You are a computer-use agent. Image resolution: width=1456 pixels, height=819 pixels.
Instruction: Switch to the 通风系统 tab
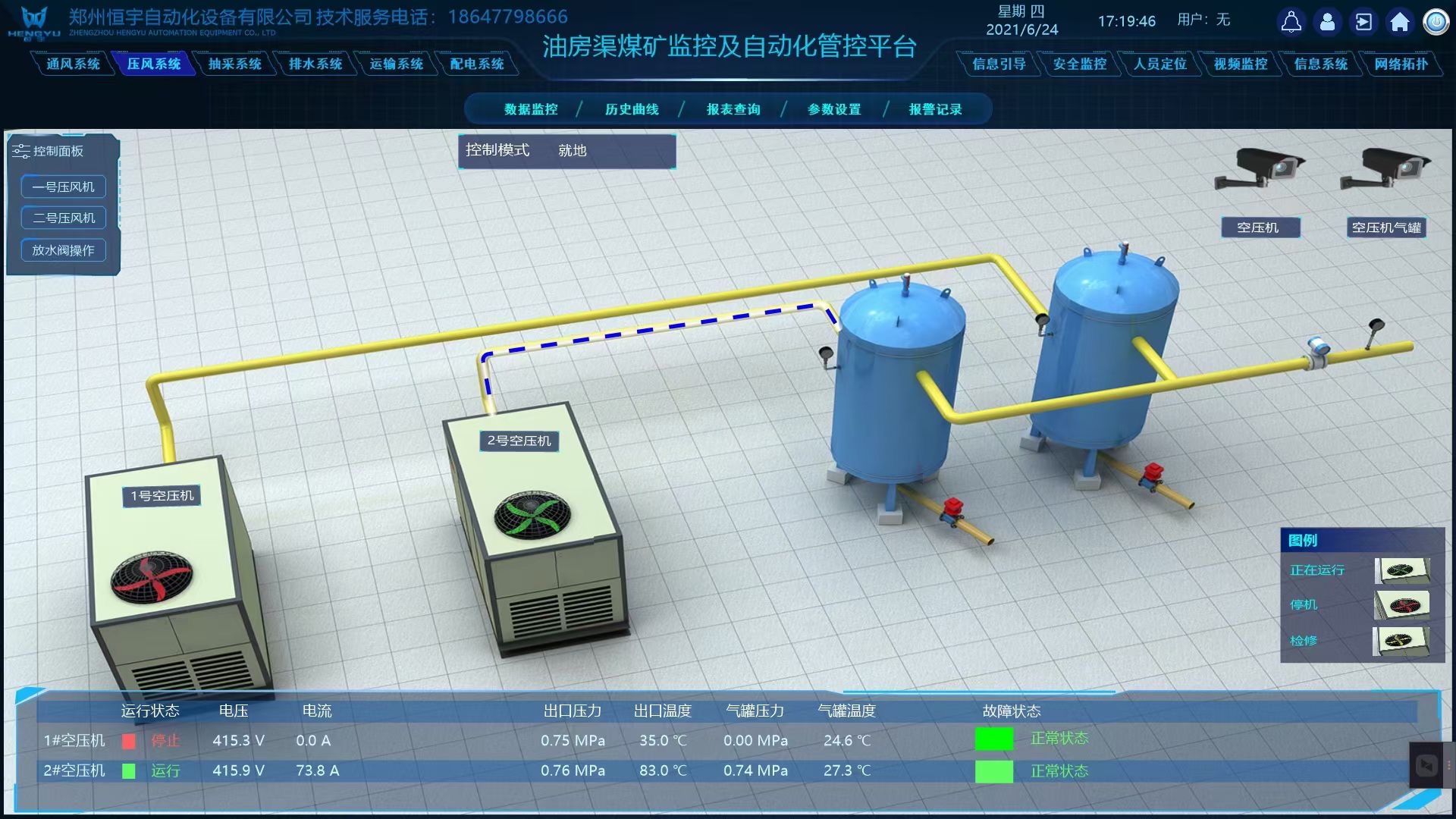click(x=73, y=64)
